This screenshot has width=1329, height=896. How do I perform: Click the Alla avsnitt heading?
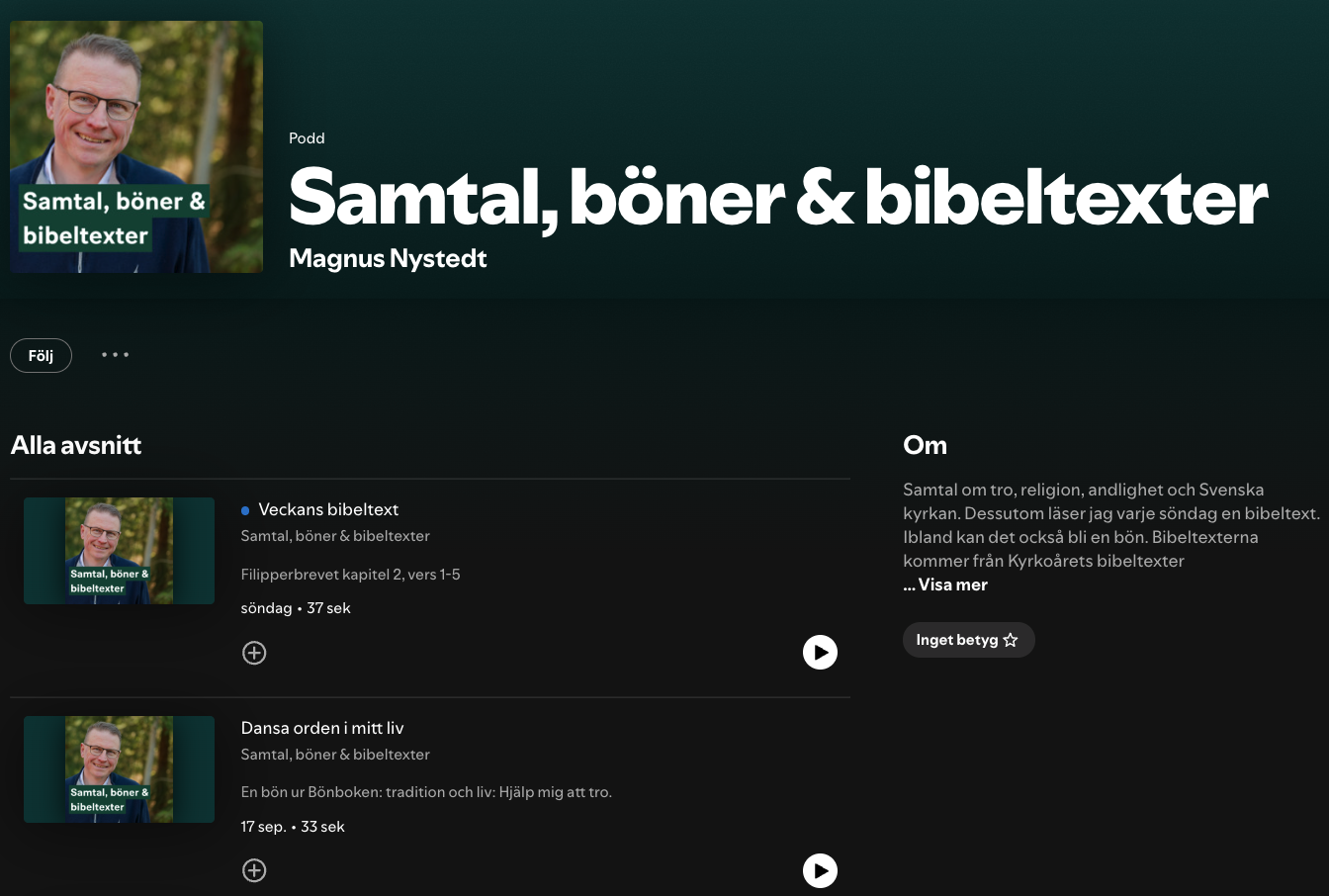pos(76,445)
